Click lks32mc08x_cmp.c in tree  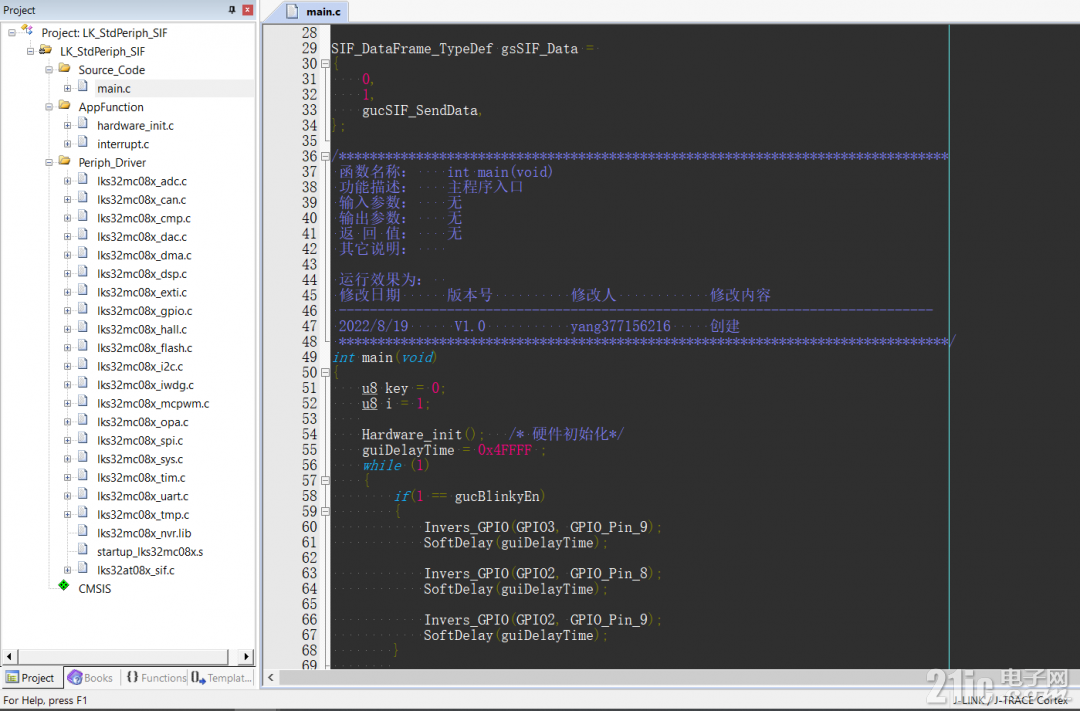(144, 218)
